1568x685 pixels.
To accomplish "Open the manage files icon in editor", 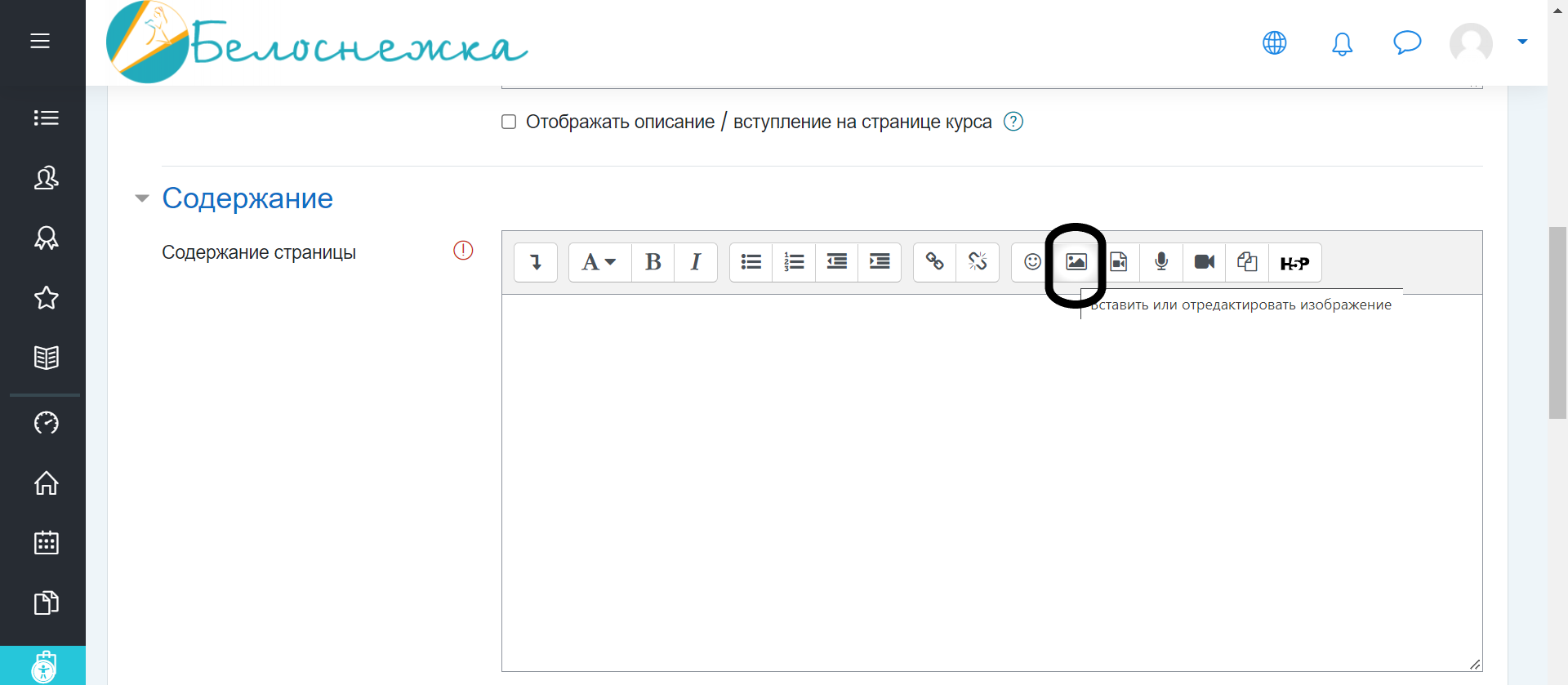I will pos(1247,262).
